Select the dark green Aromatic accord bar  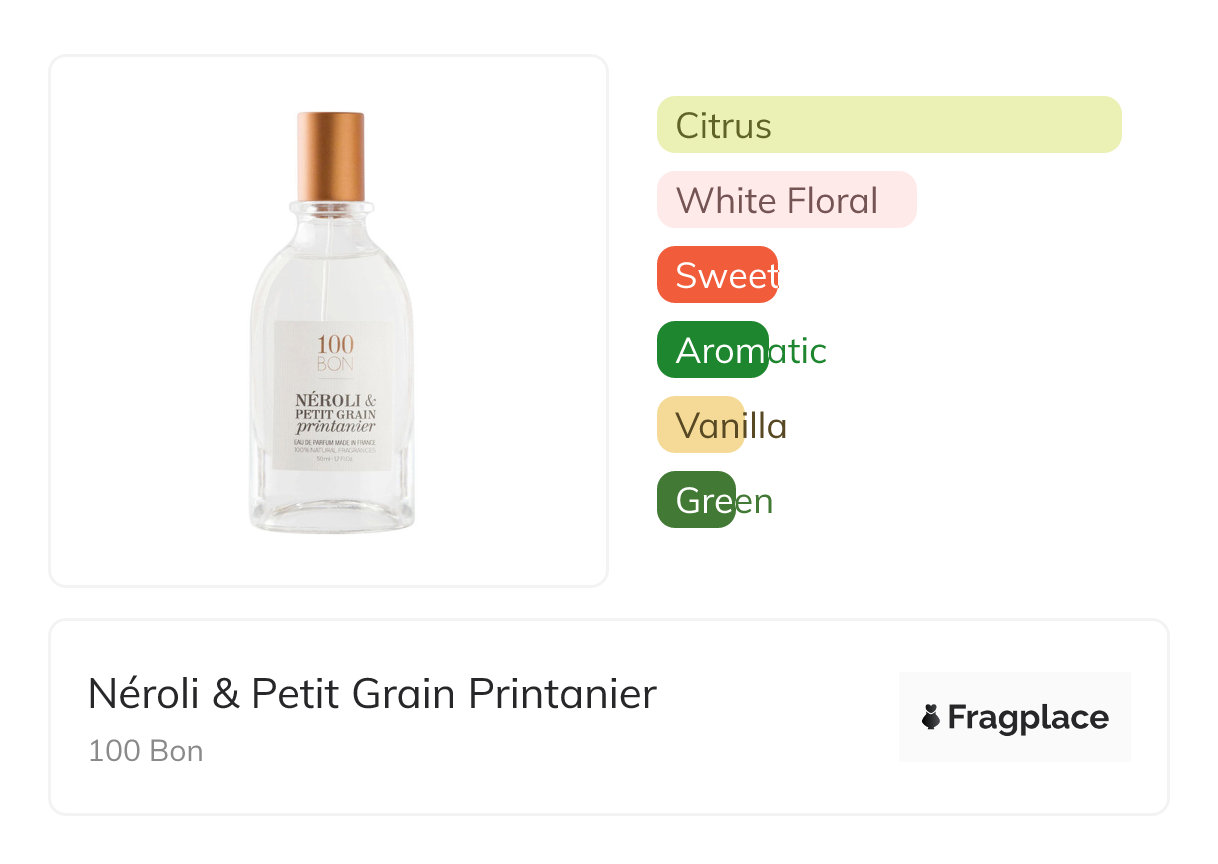pyautogui.click(x=712, y=350)
